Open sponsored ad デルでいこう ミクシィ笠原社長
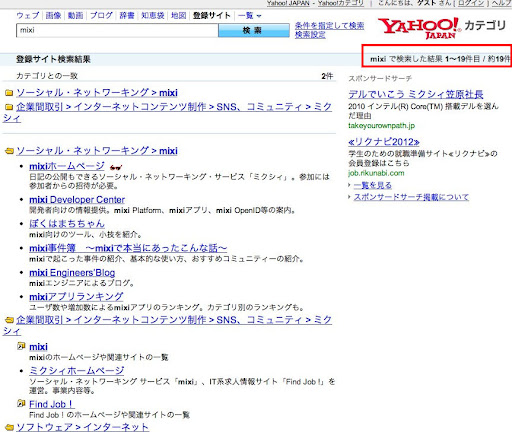 (416, 95)
